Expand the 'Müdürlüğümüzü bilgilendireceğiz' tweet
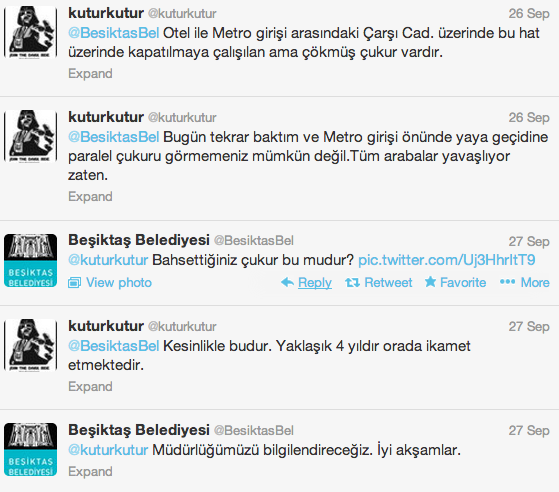The image size is (559, 492). pyautogui.click(x=90, y=471)
